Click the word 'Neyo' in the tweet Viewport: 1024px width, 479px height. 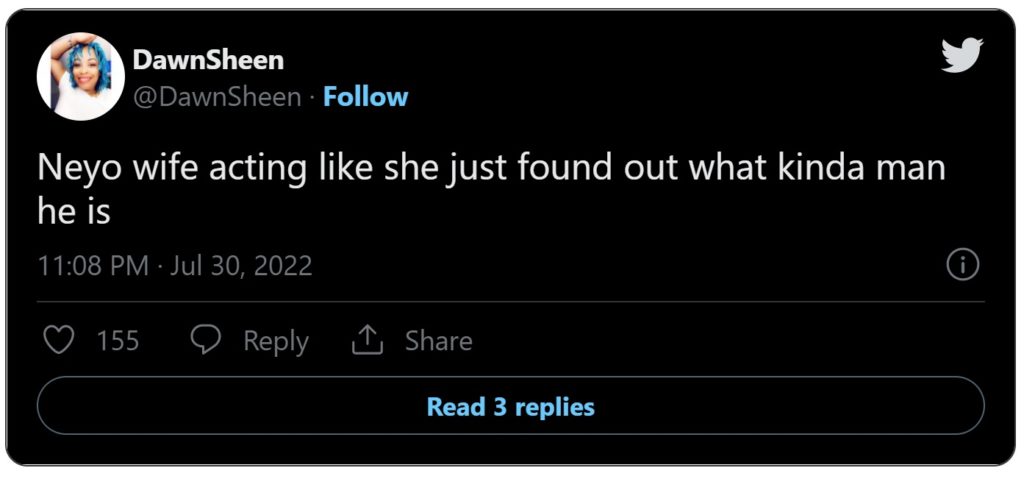(x=80, y=169)
